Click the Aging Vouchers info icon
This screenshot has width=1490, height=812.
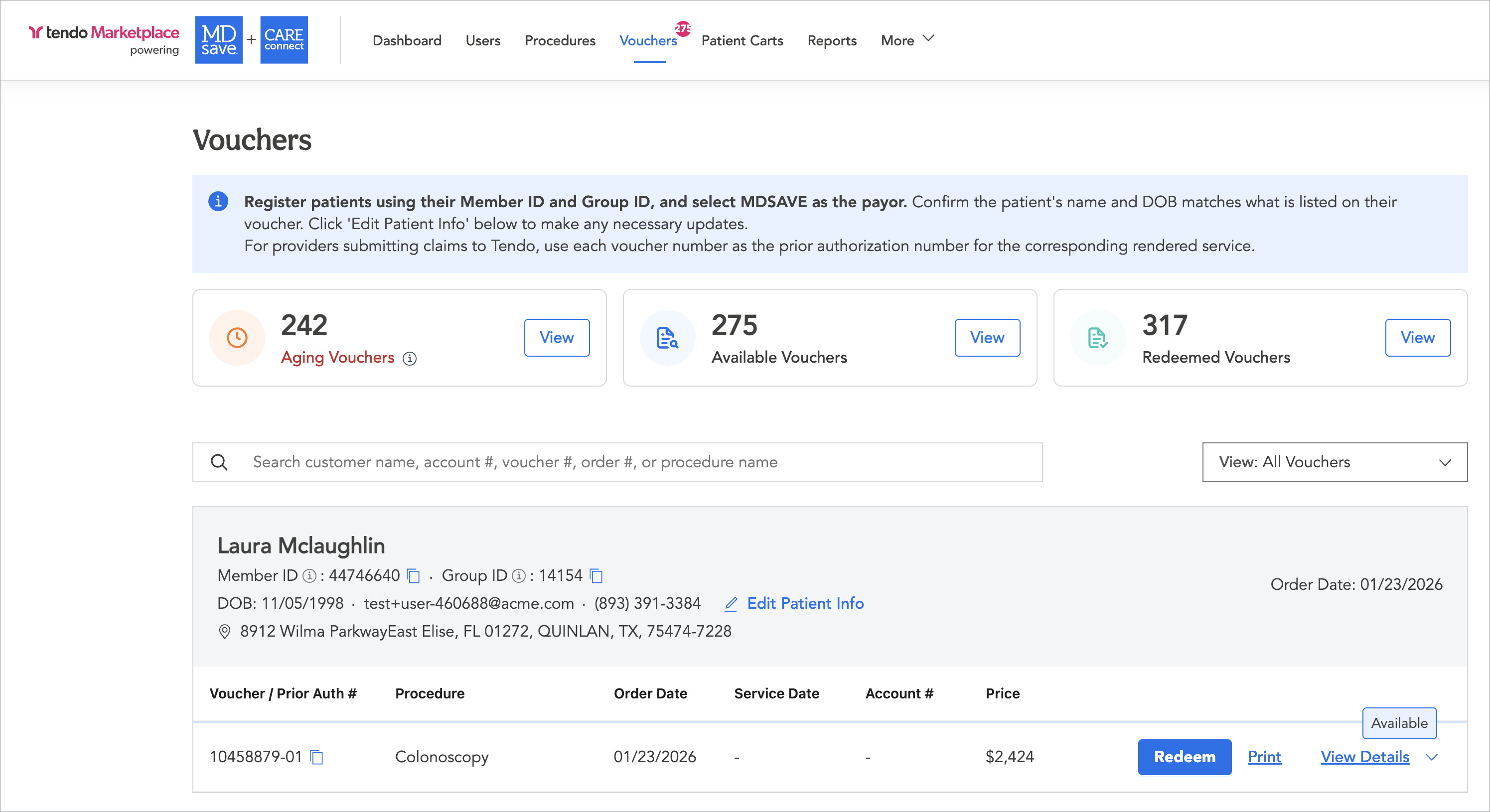tap(410, 358)
